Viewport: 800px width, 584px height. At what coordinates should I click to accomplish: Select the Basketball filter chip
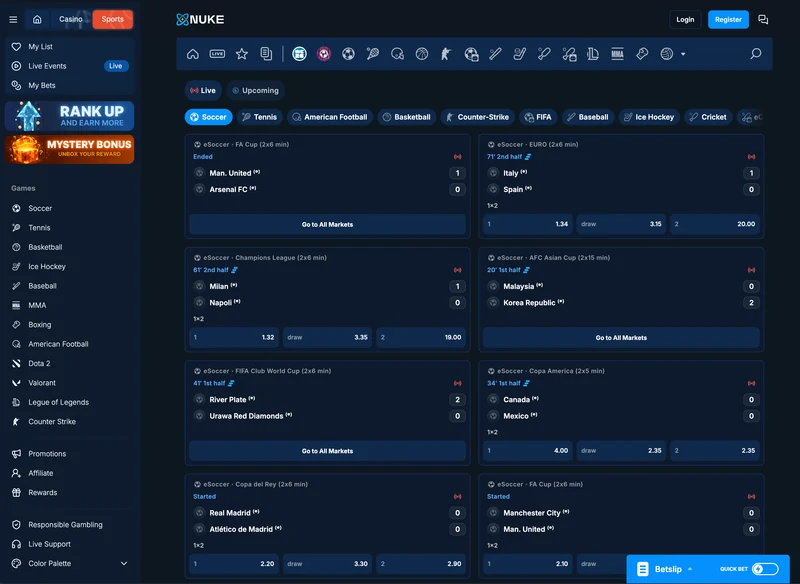407,117
